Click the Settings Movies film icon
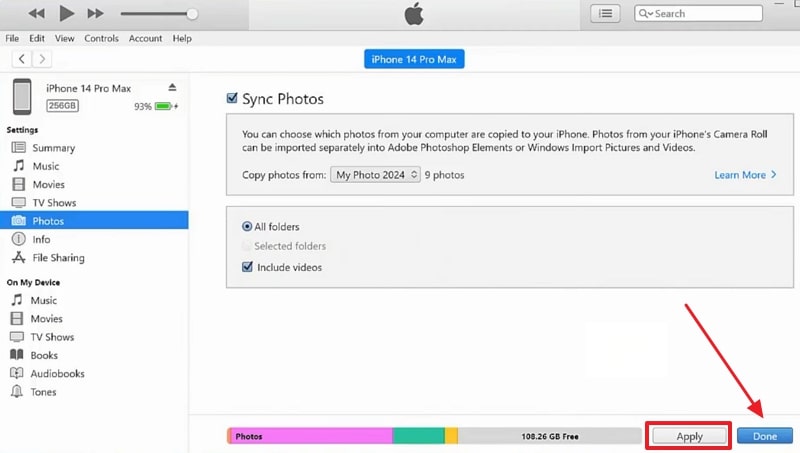Viewport: 800px width, 453px height. click(19, 184)
